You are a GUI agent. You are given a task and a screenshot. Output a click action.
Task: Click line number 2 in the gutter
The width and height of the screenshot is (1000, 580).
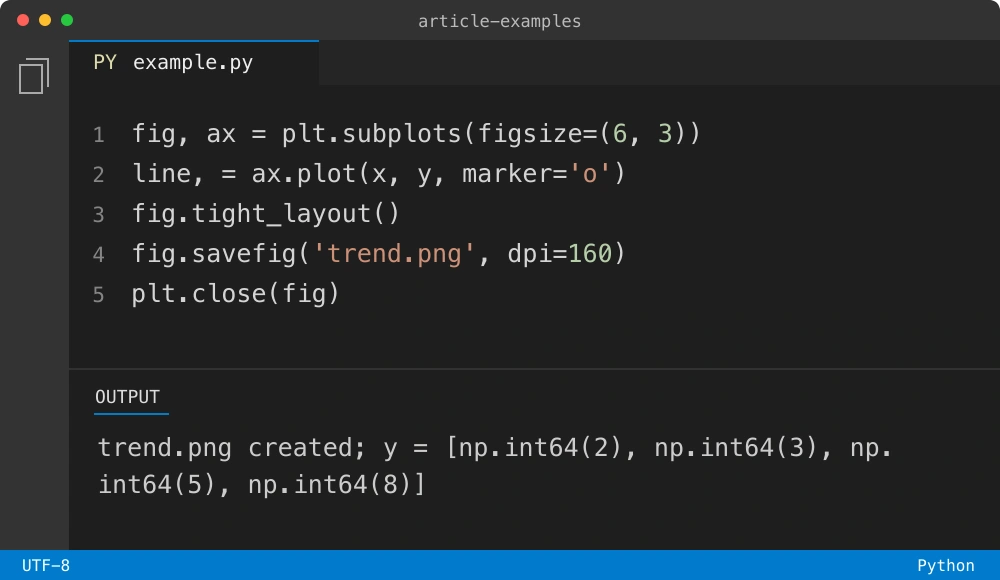coord(98,174)
